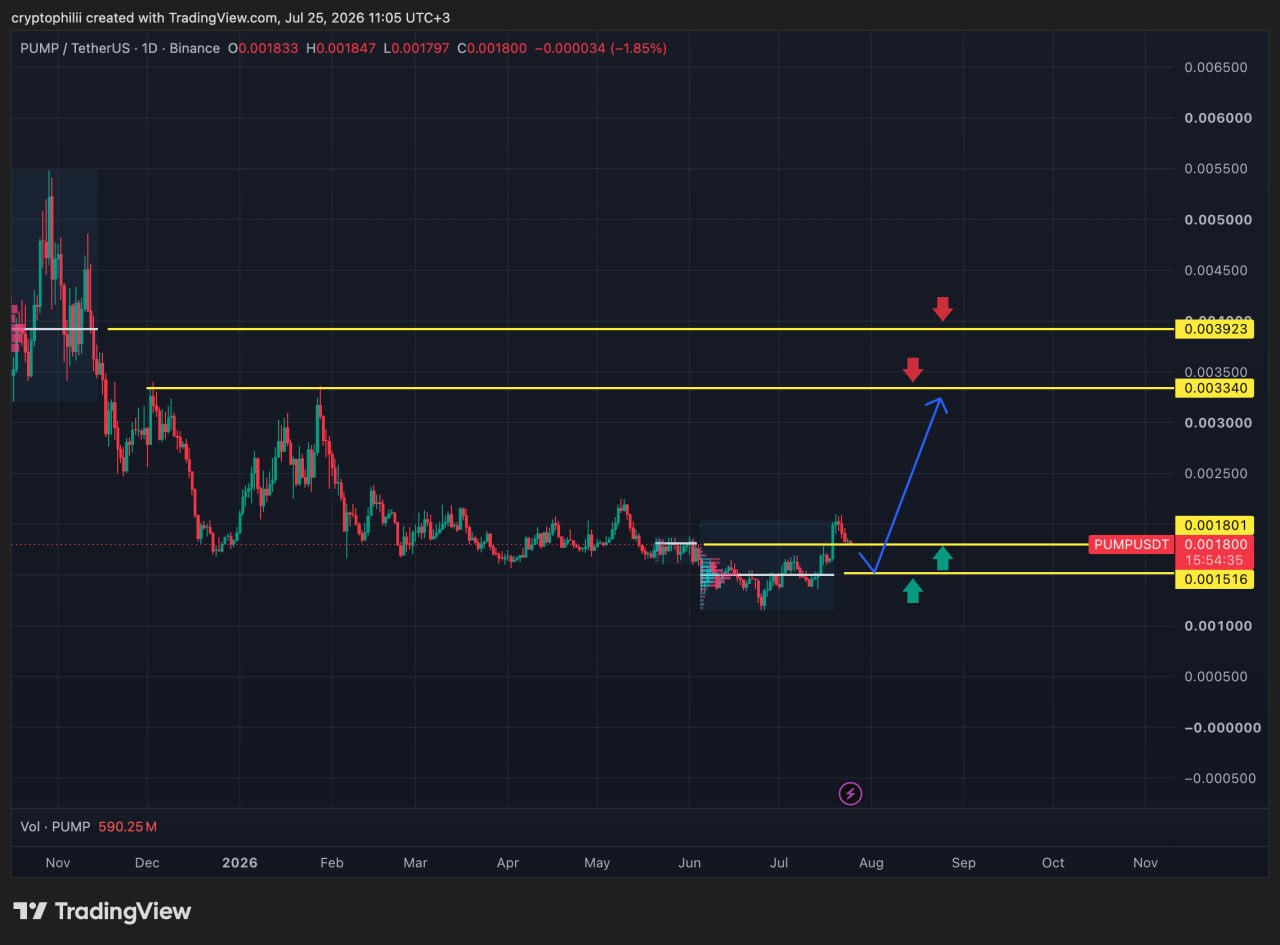This screenshot has width=1280, height=945.
Task: Click the "Vol · PUMP" indicator label
Action: pos(55,827)
